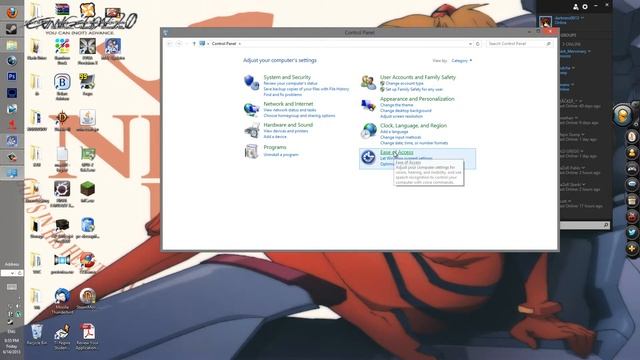Open the System and Security category
640x360 pixels.
click(x=287, y=77)
